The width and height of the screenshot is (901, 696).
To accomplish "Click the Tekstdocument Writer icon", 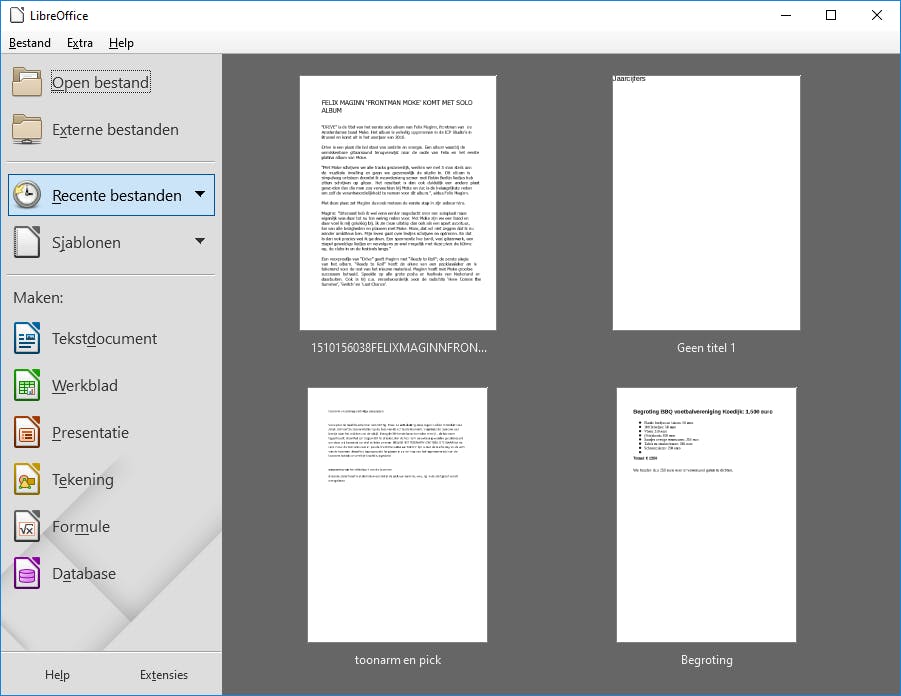I will tap(27, 338).
